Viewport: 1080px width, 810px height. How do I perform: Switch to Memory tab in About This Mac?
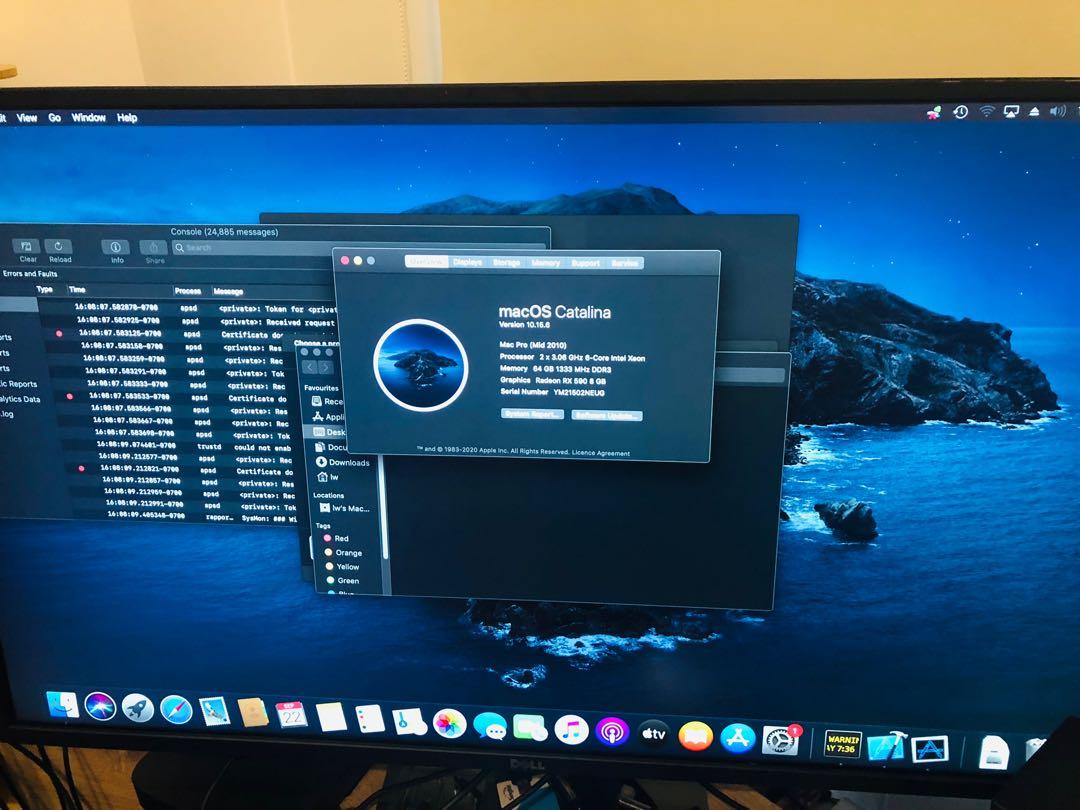546,262
